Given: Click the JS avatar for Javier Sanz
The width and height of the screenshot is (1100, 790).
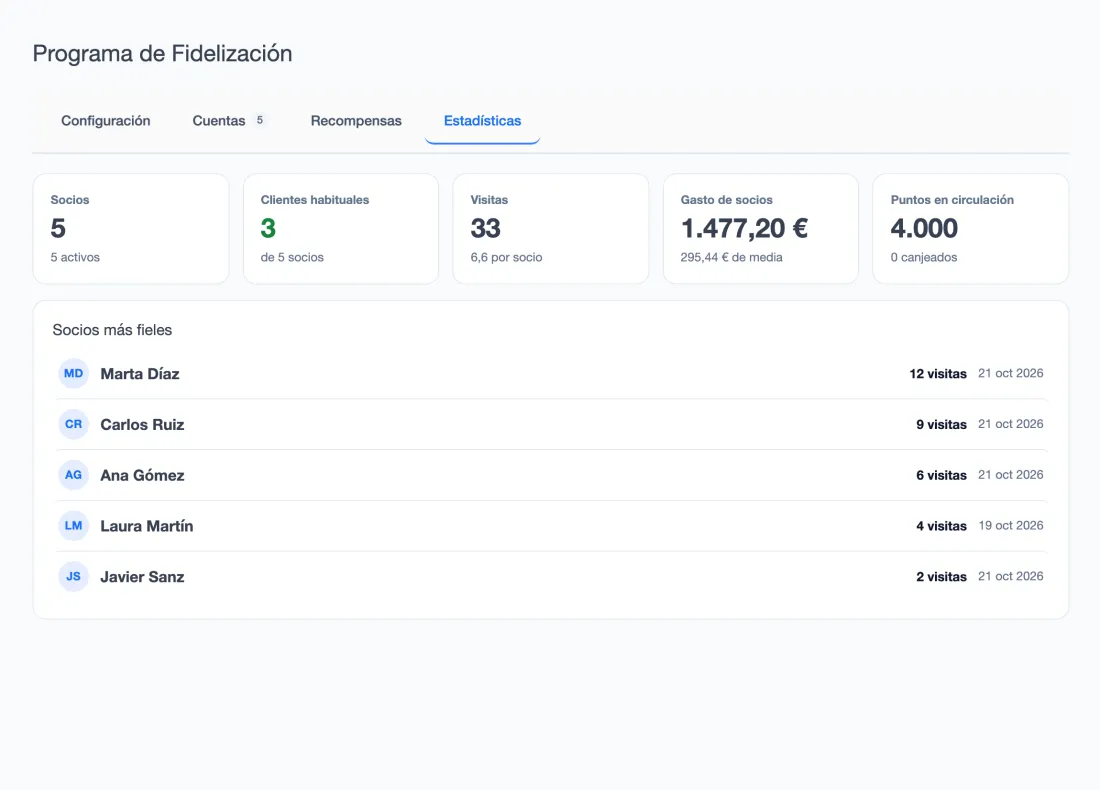Looking at the screenshot, I should pyautogui.click(x=74, y=576).
